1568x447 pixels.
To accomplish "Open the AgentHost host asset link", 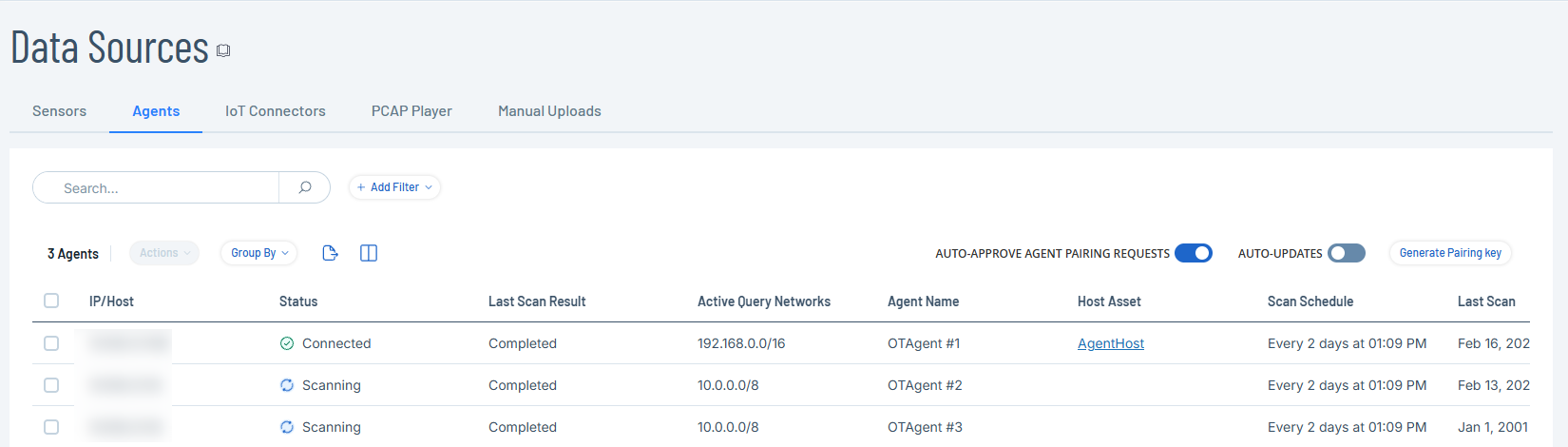I will click(1110, 343).
